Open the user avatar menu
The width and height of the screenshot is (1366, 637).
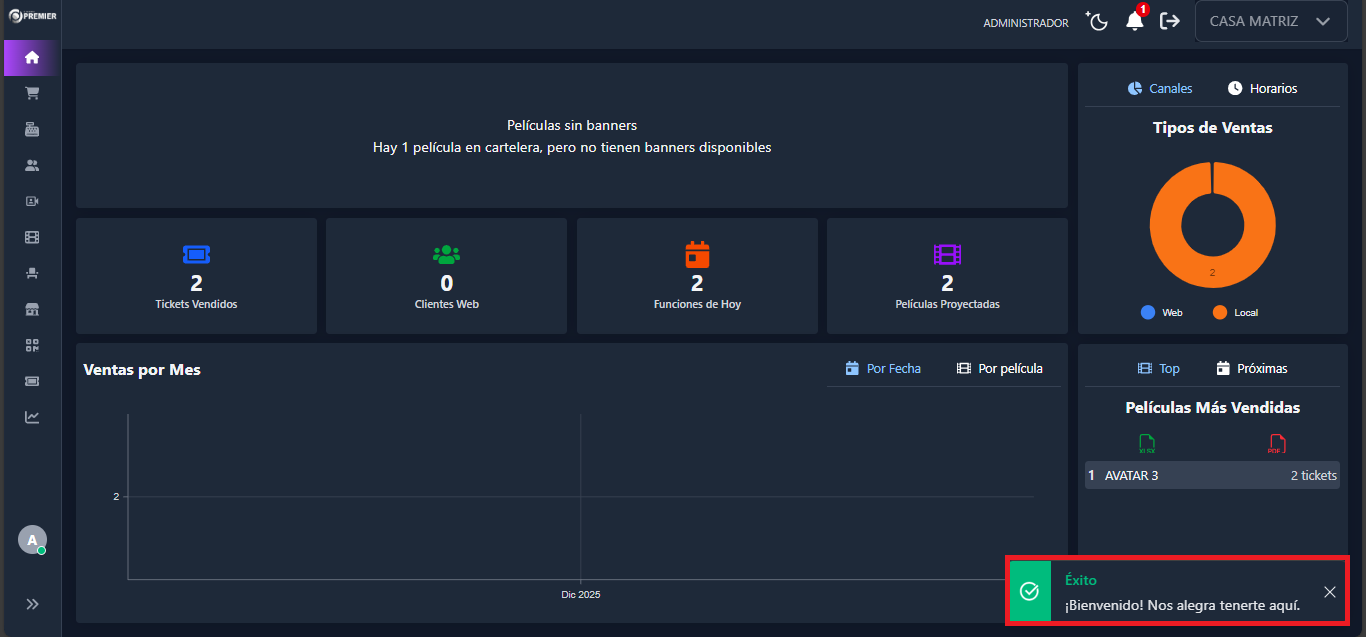click(32, 540)
